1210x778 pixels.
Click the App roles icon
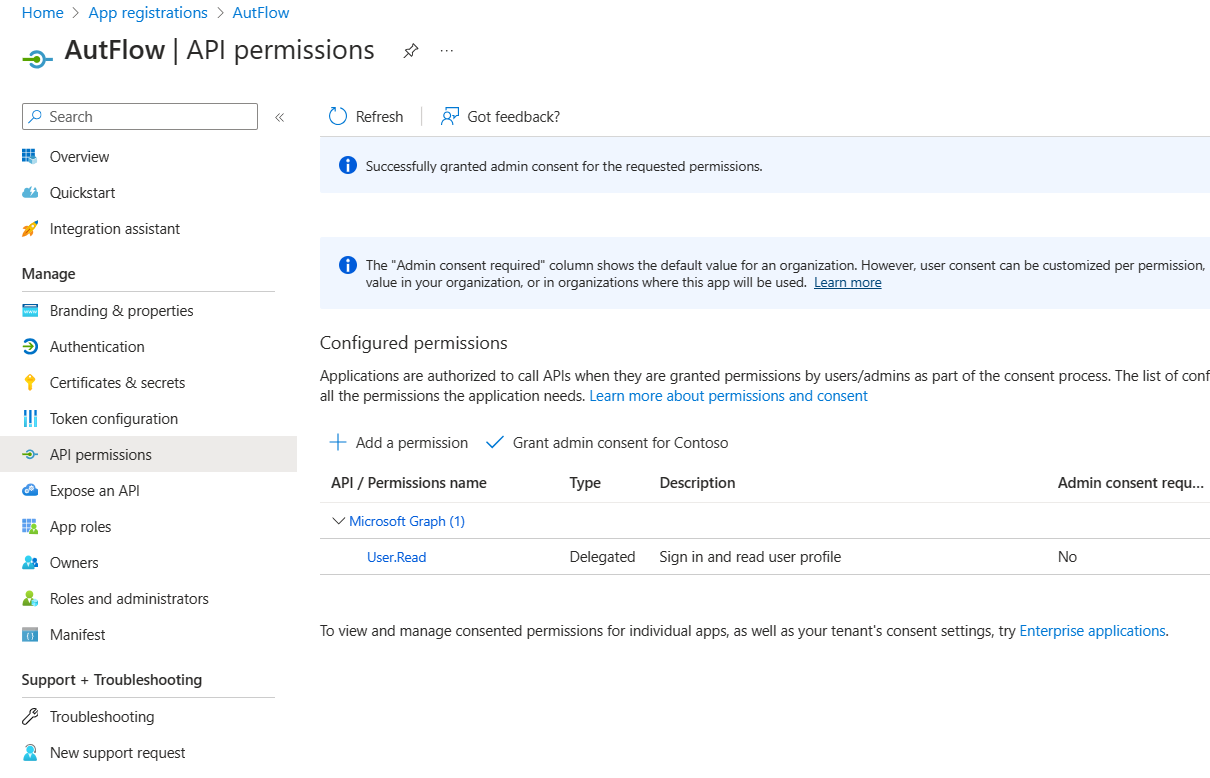tap(32, 526)
